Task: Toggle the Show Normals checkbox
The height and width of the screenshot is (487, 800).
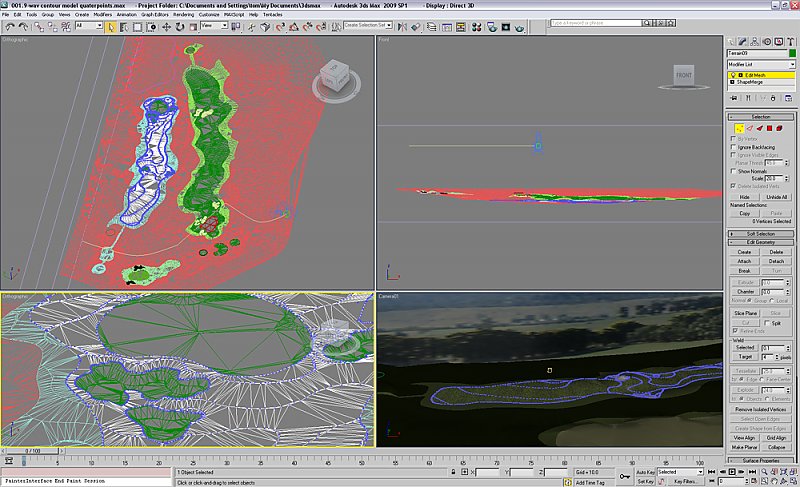Action: tap(733, 170)
